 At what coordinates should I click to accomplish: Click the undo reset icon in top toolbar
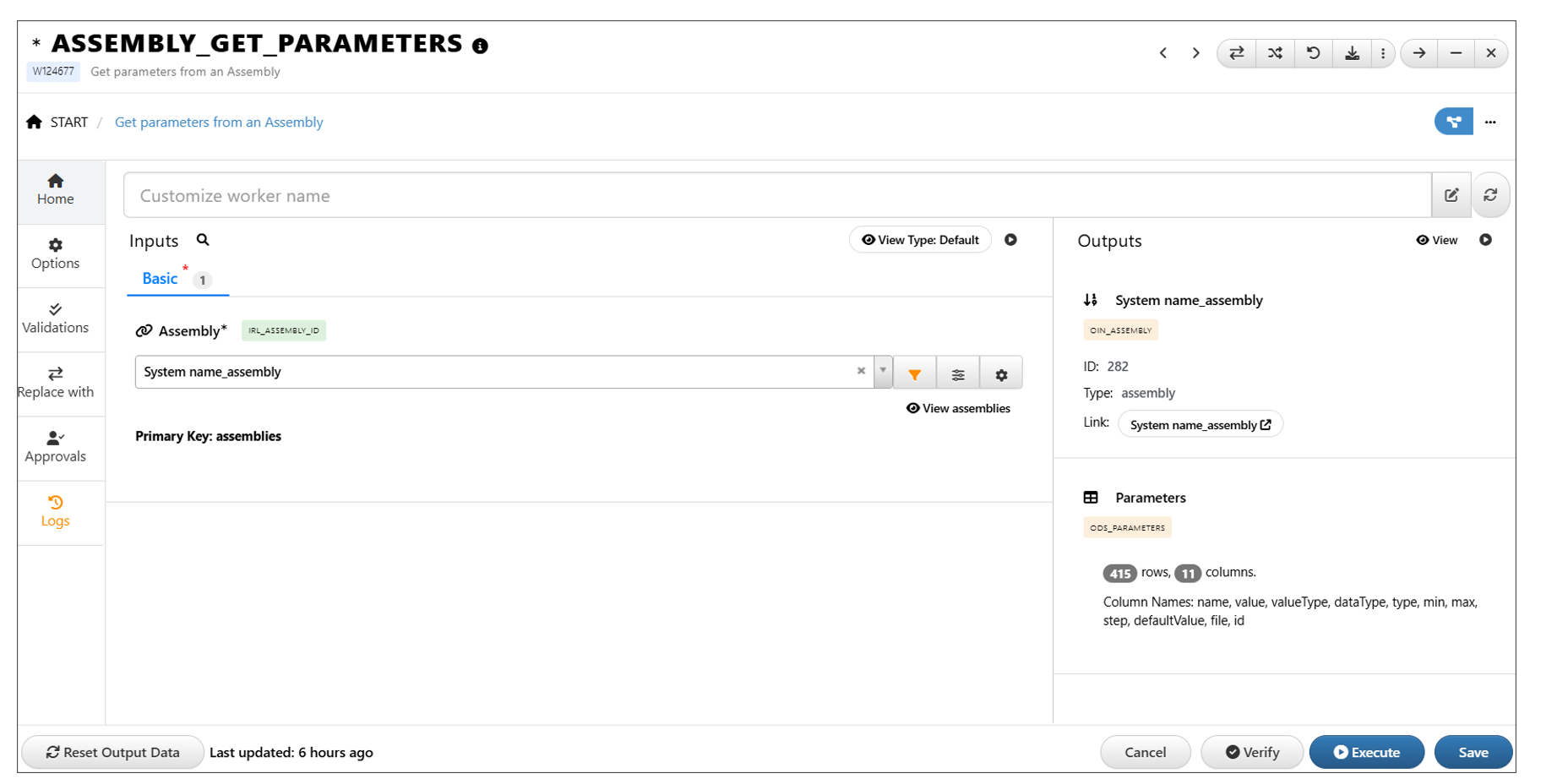pyautogui.click(x=1313, y=53)
